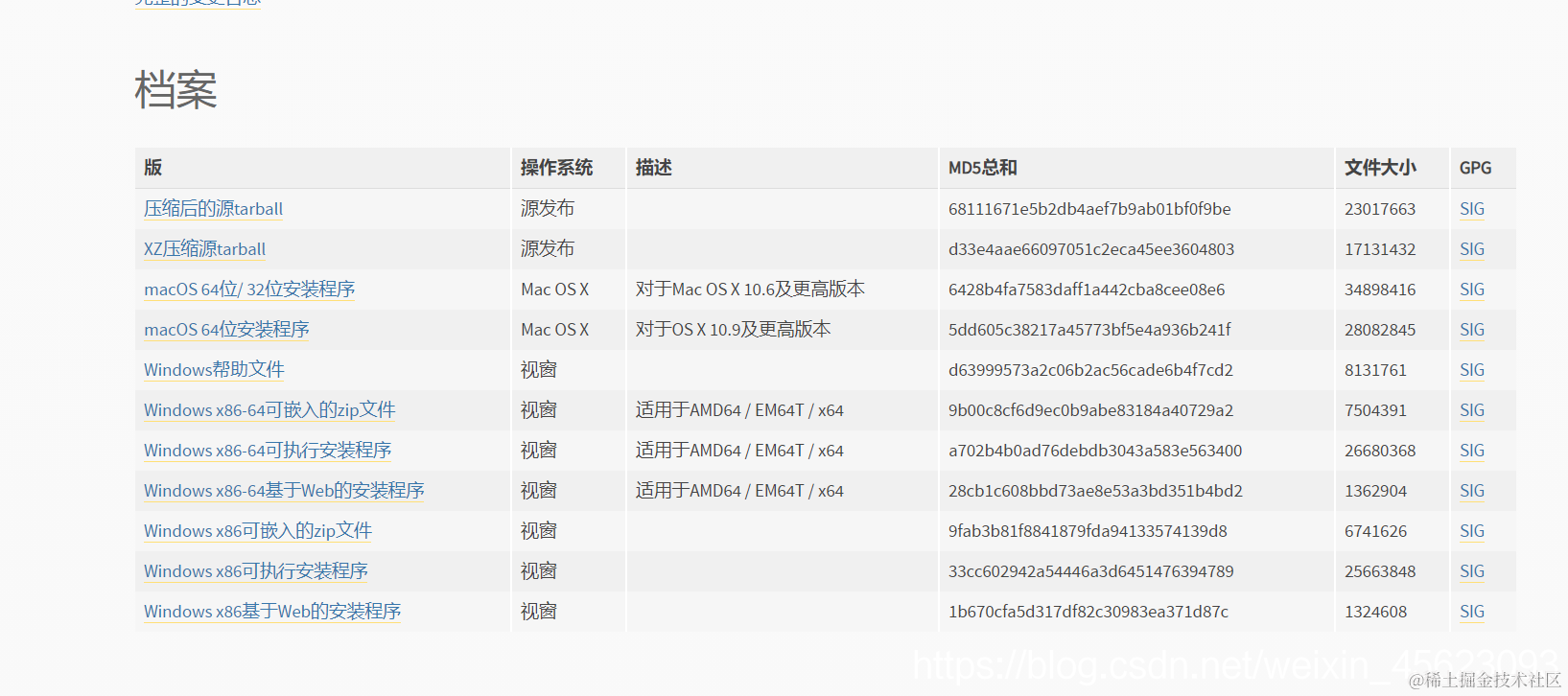
Task: Click file size 26680368
Action: click(1380, 451)
